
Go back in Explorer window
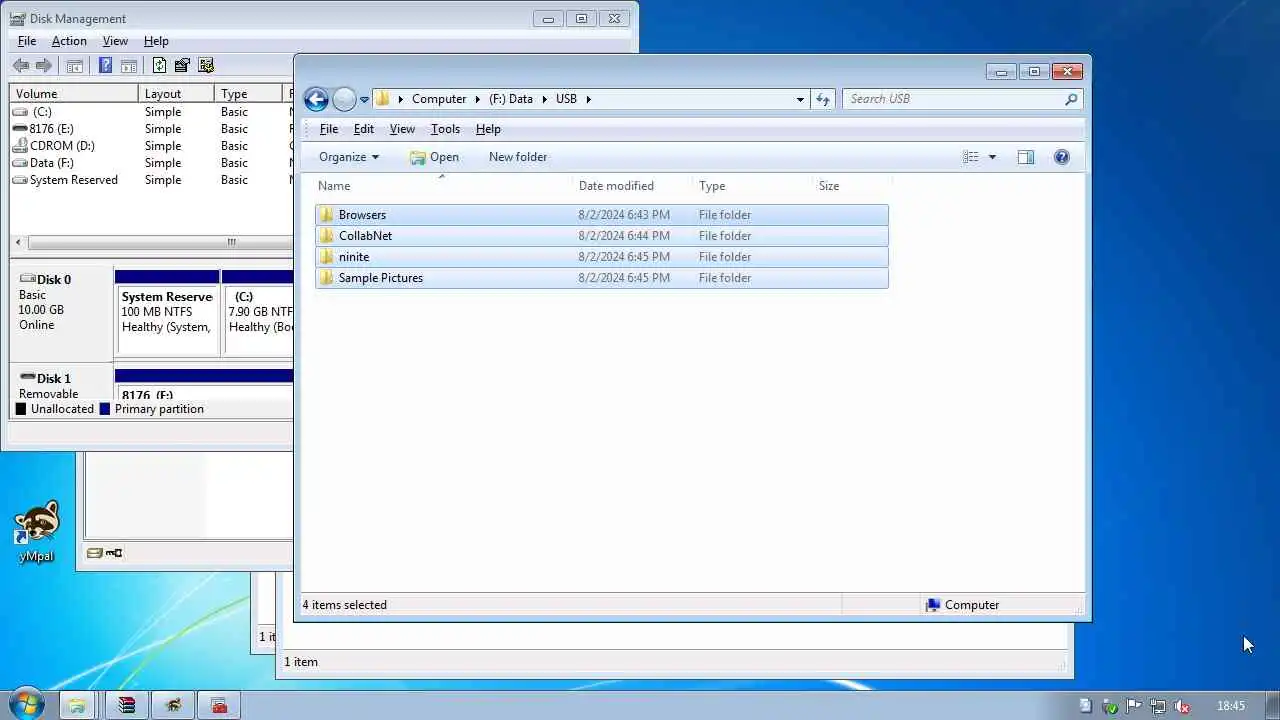(x=316, y=99)
